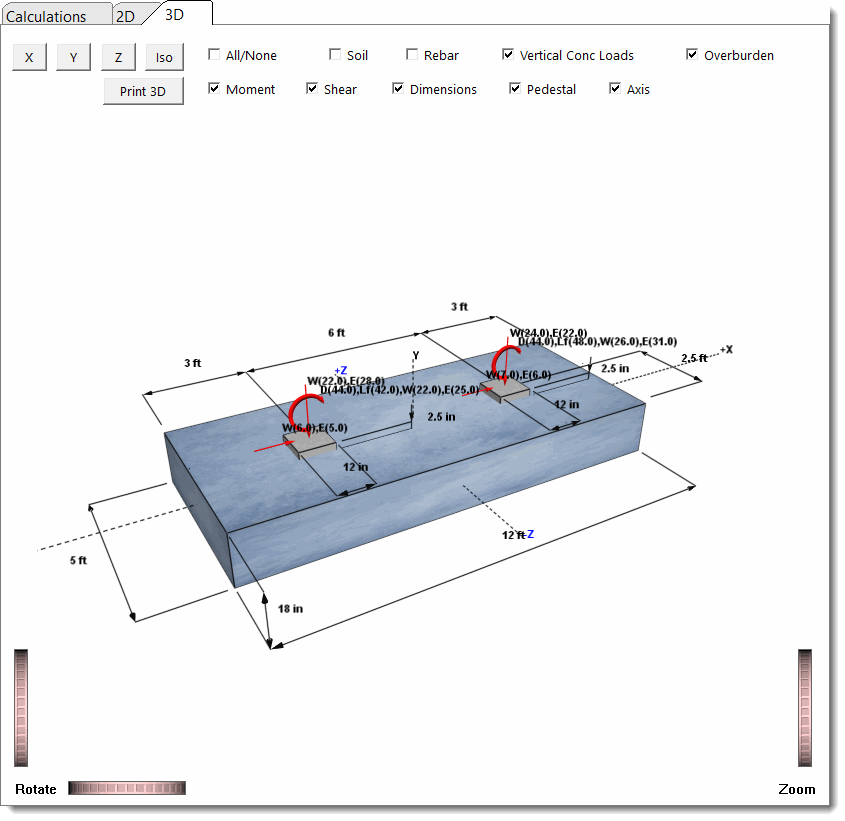
Task: Switch to the Iso view
Action: pos(163,57)
